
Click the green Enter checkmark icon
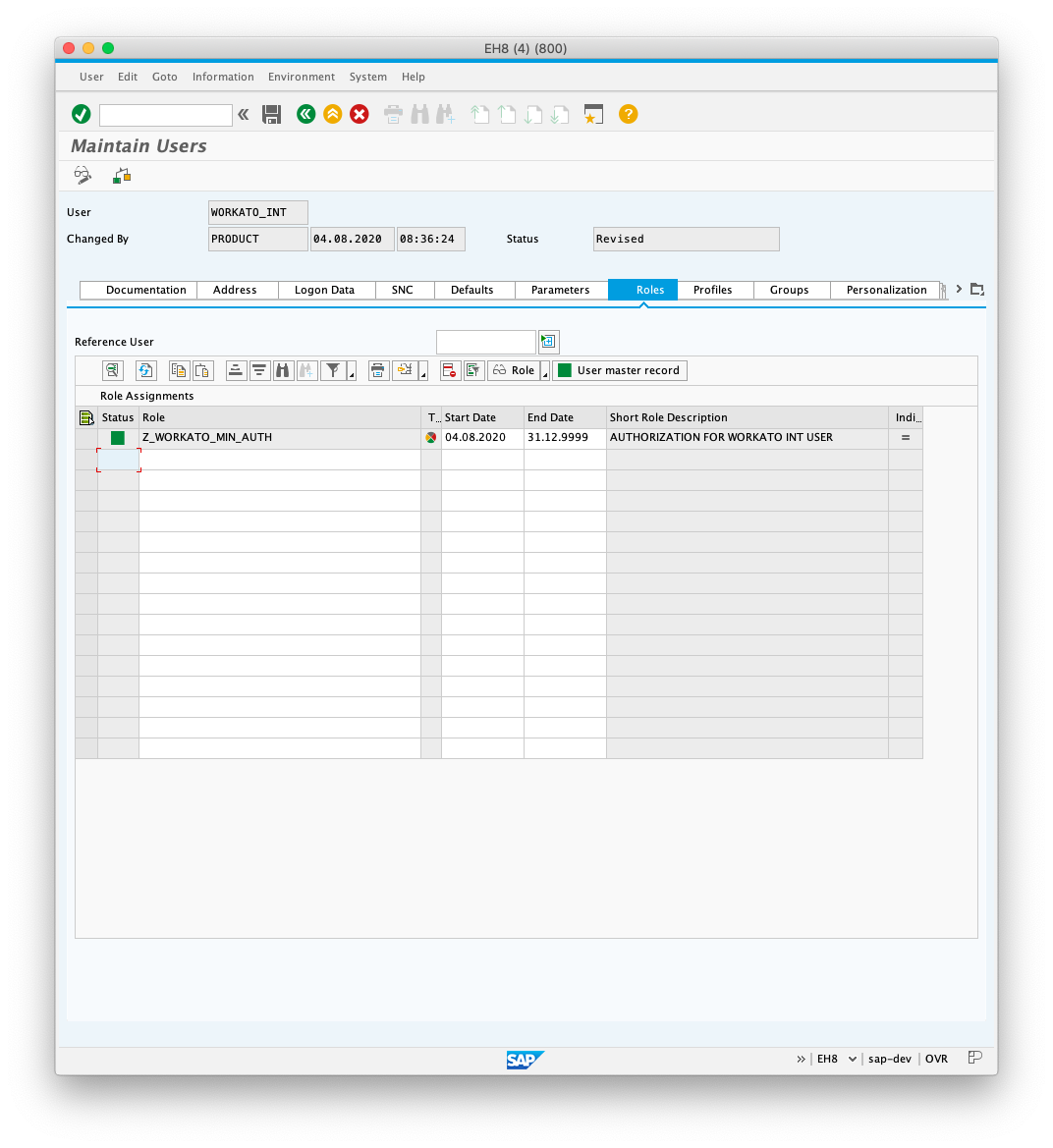(82, 115)
